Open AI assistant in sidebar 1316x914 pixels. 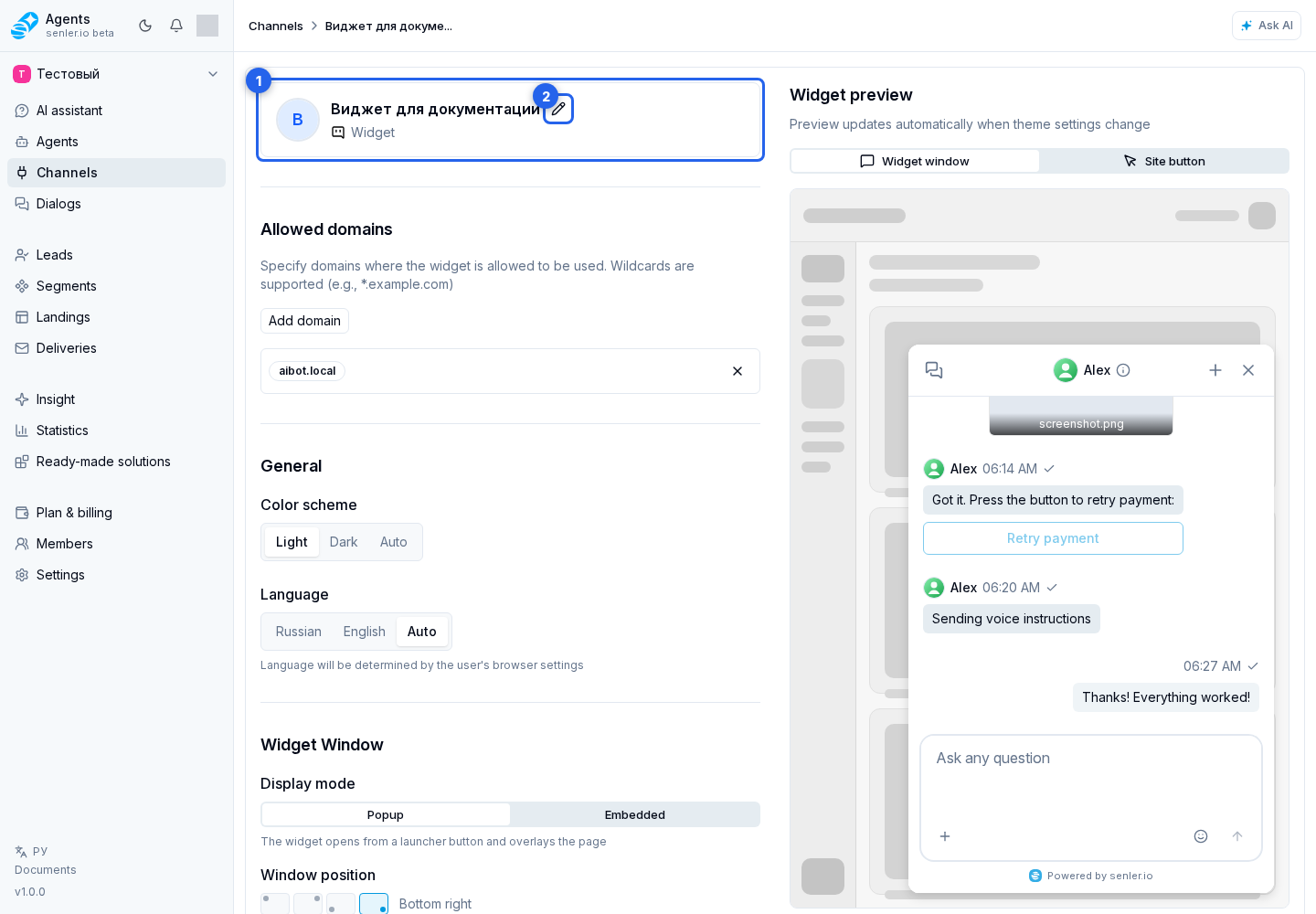coord(116,111)
